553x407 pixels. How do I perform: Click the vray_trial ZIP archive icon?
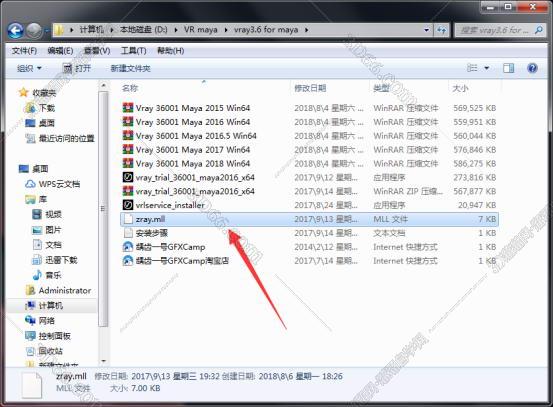[x=127, y=191]
